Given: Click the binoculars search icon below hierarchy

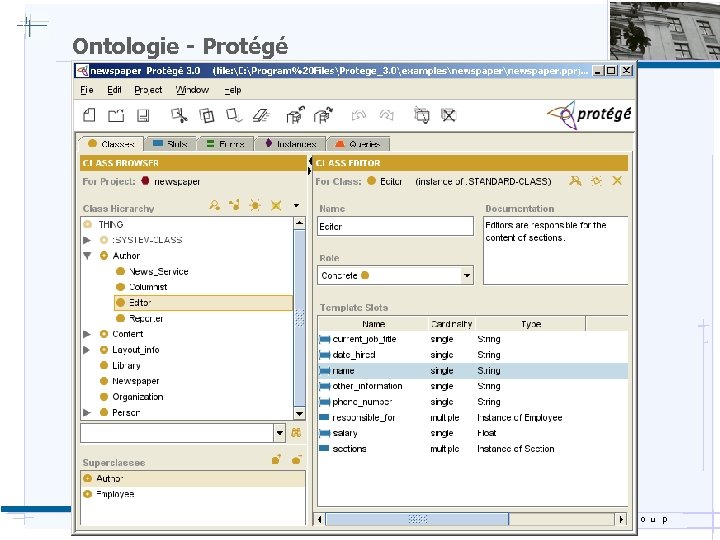Looking at the screenshot, I should click(296, 432).
